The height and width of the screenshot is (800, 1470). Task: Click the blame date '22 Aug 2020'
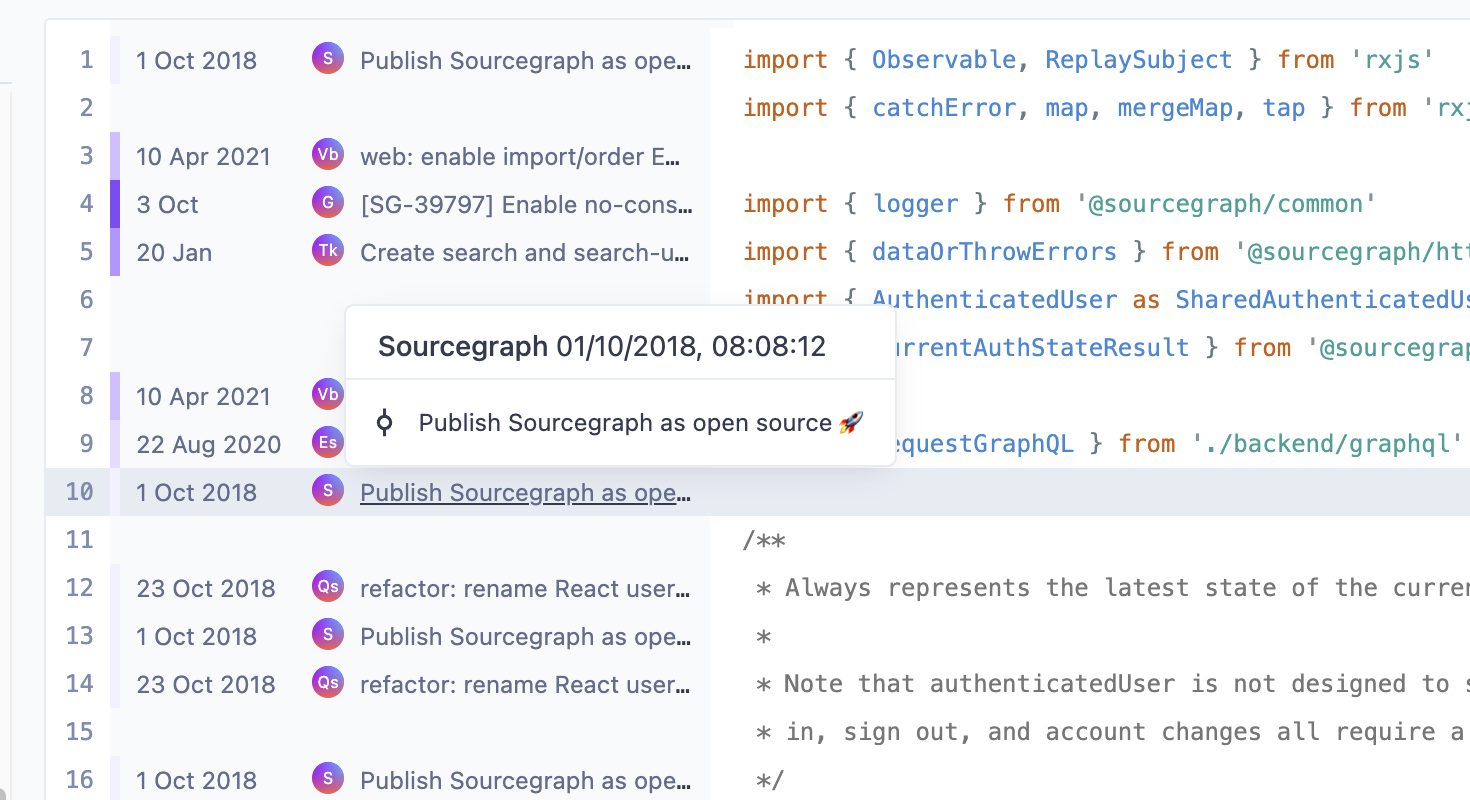[208, 445]
